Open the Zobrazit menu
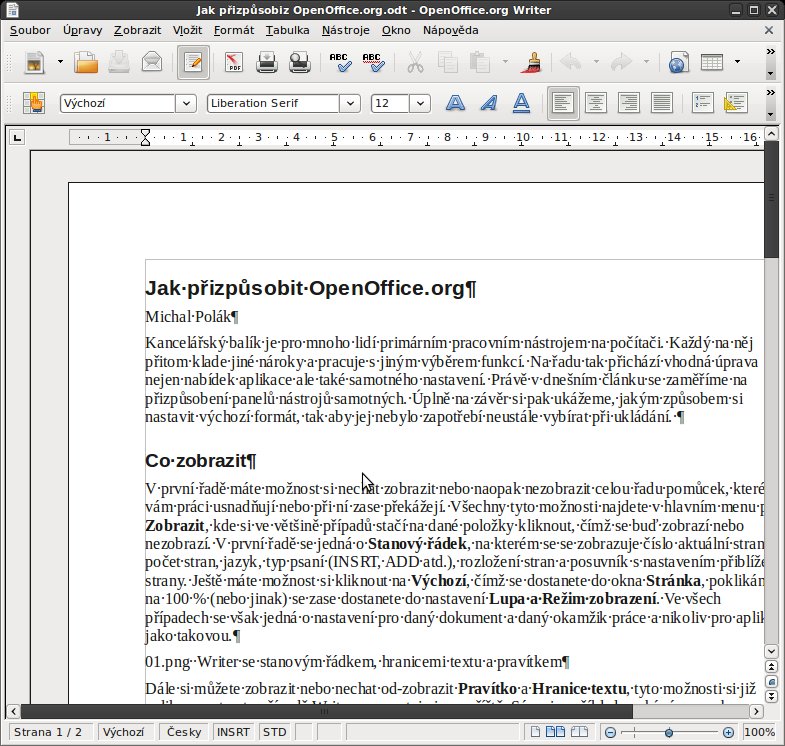The width and height of the screenshot is (785, 746). (138, 31)
